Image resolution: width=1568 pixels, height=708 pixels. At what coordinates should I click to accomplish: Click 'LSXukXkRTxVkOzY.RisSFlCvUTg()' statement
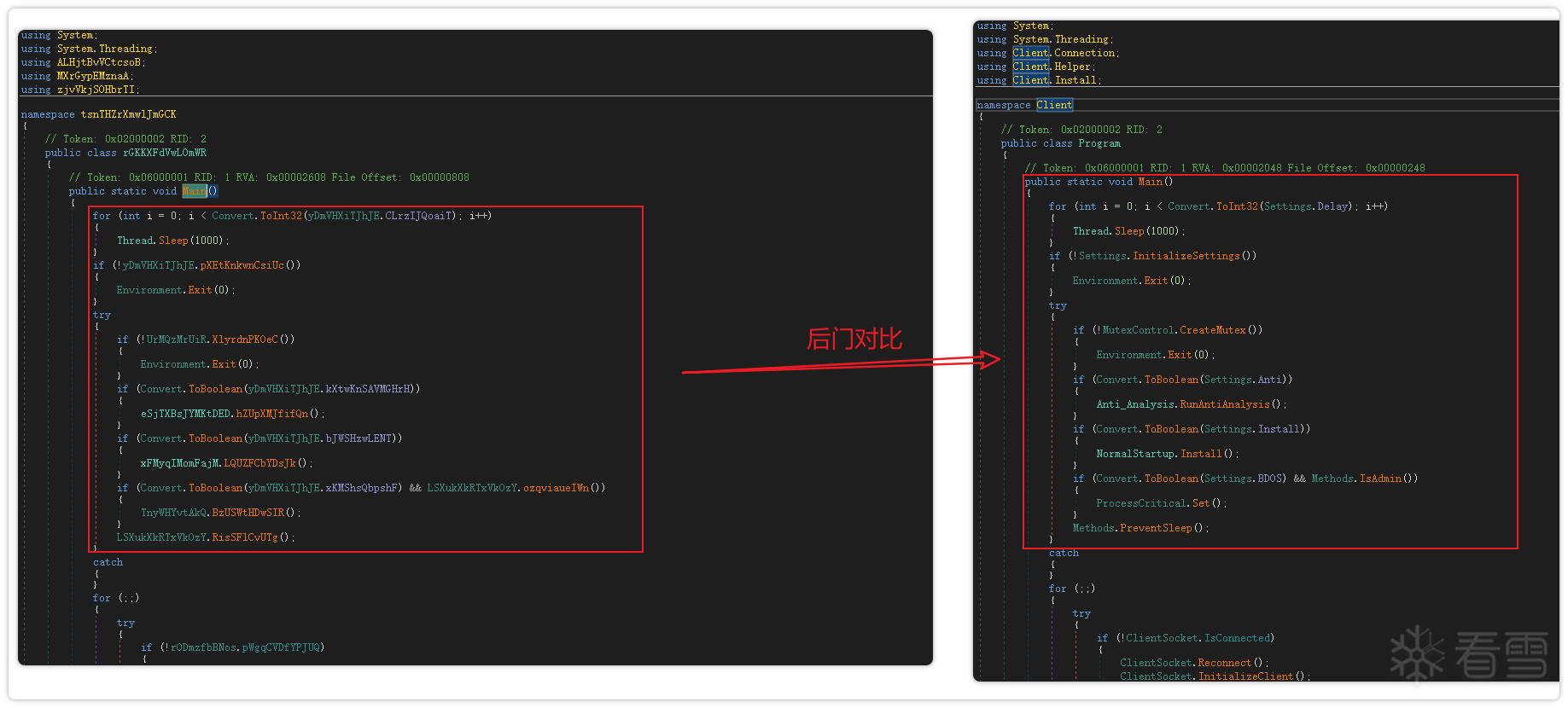206,537
